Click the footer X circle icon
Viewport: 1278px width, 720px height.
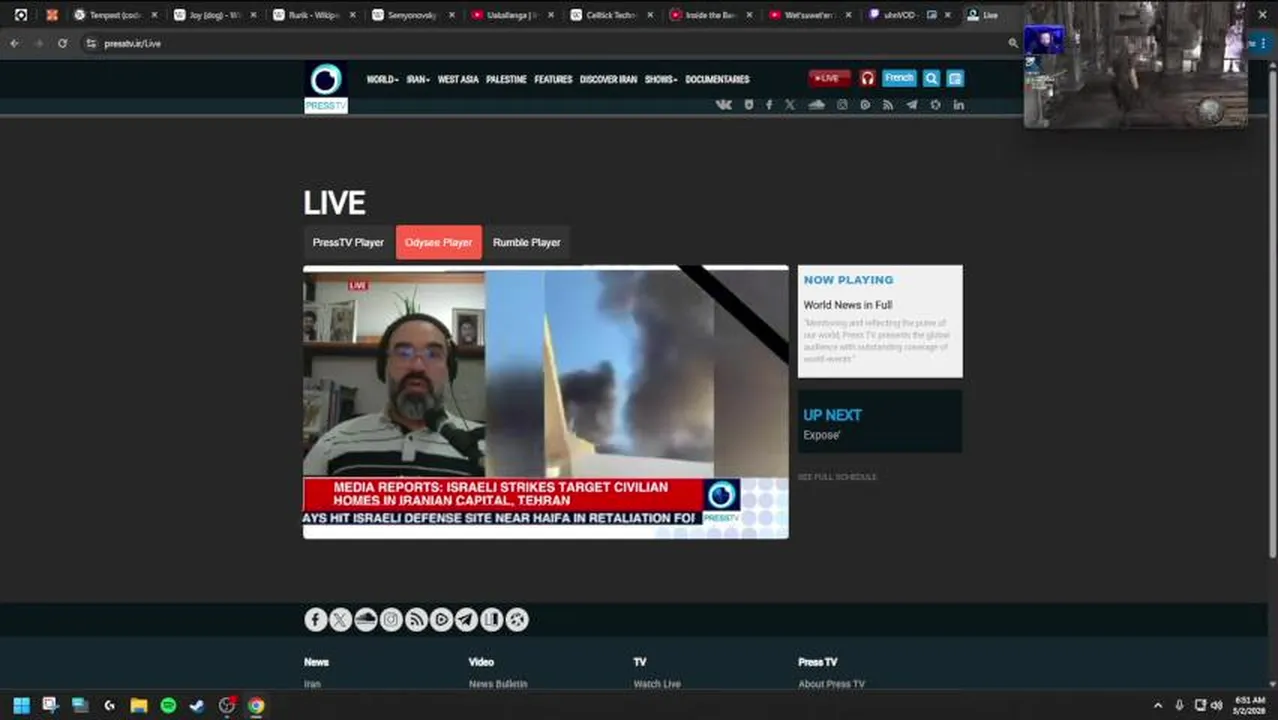341,620
